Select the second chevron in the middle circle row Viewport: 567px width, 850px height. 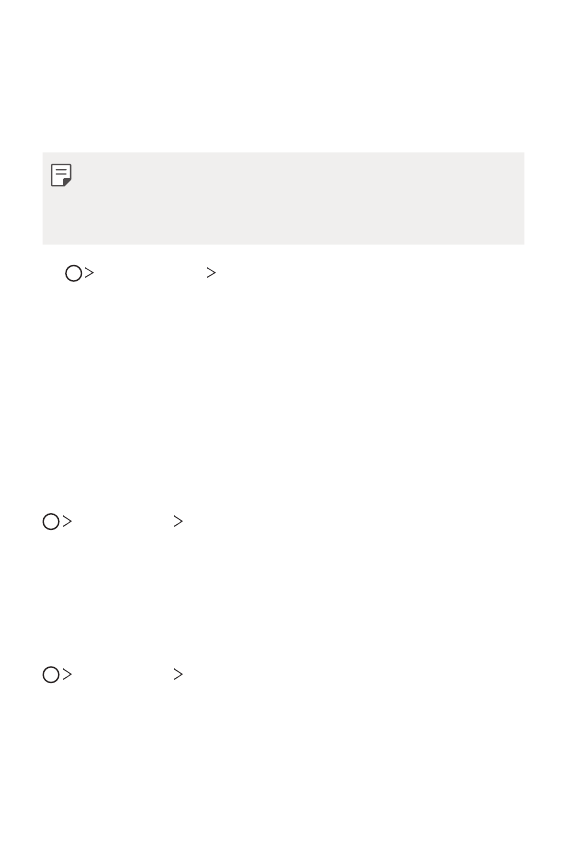pos(178,521)
